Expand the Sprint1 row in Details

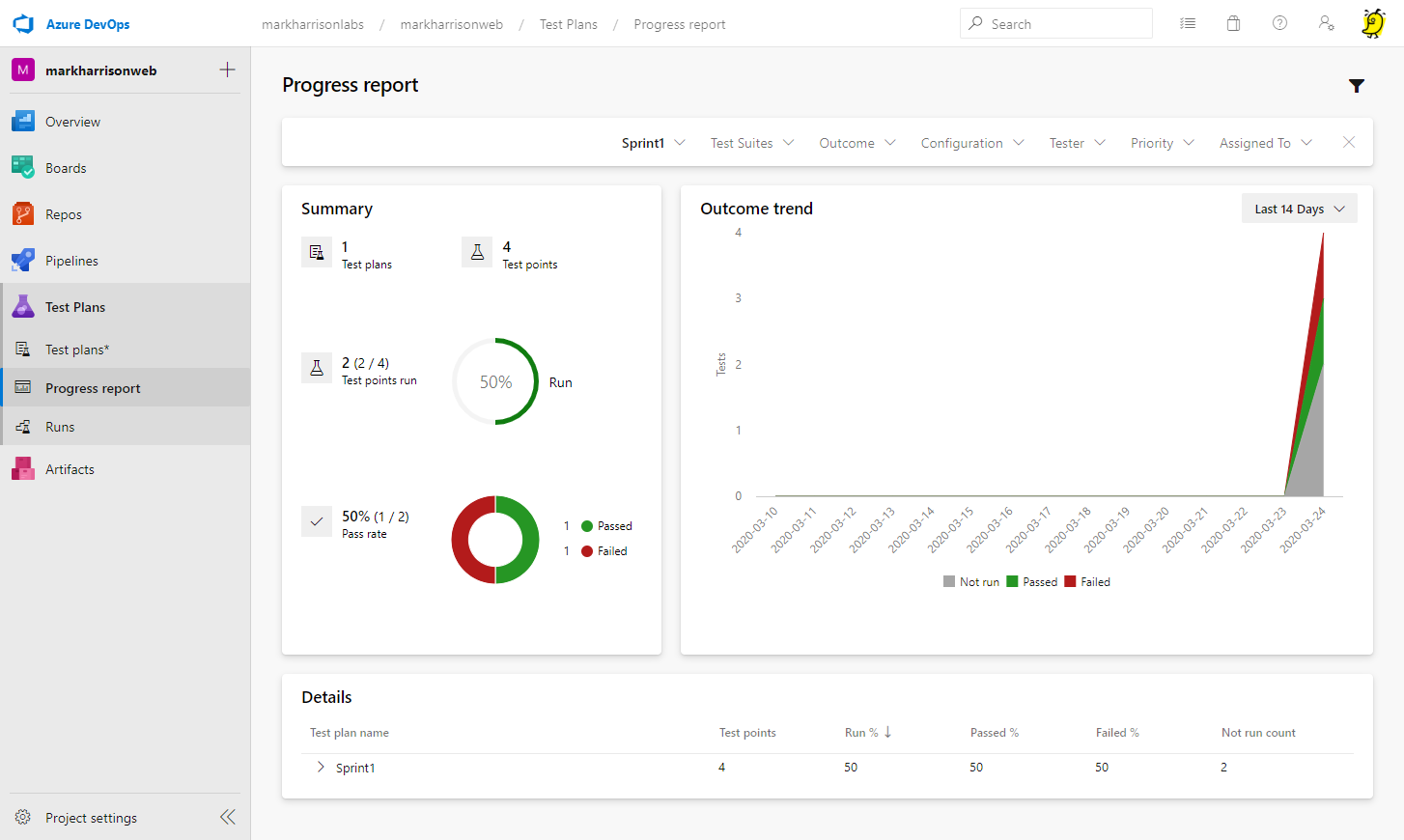(321, 767)
